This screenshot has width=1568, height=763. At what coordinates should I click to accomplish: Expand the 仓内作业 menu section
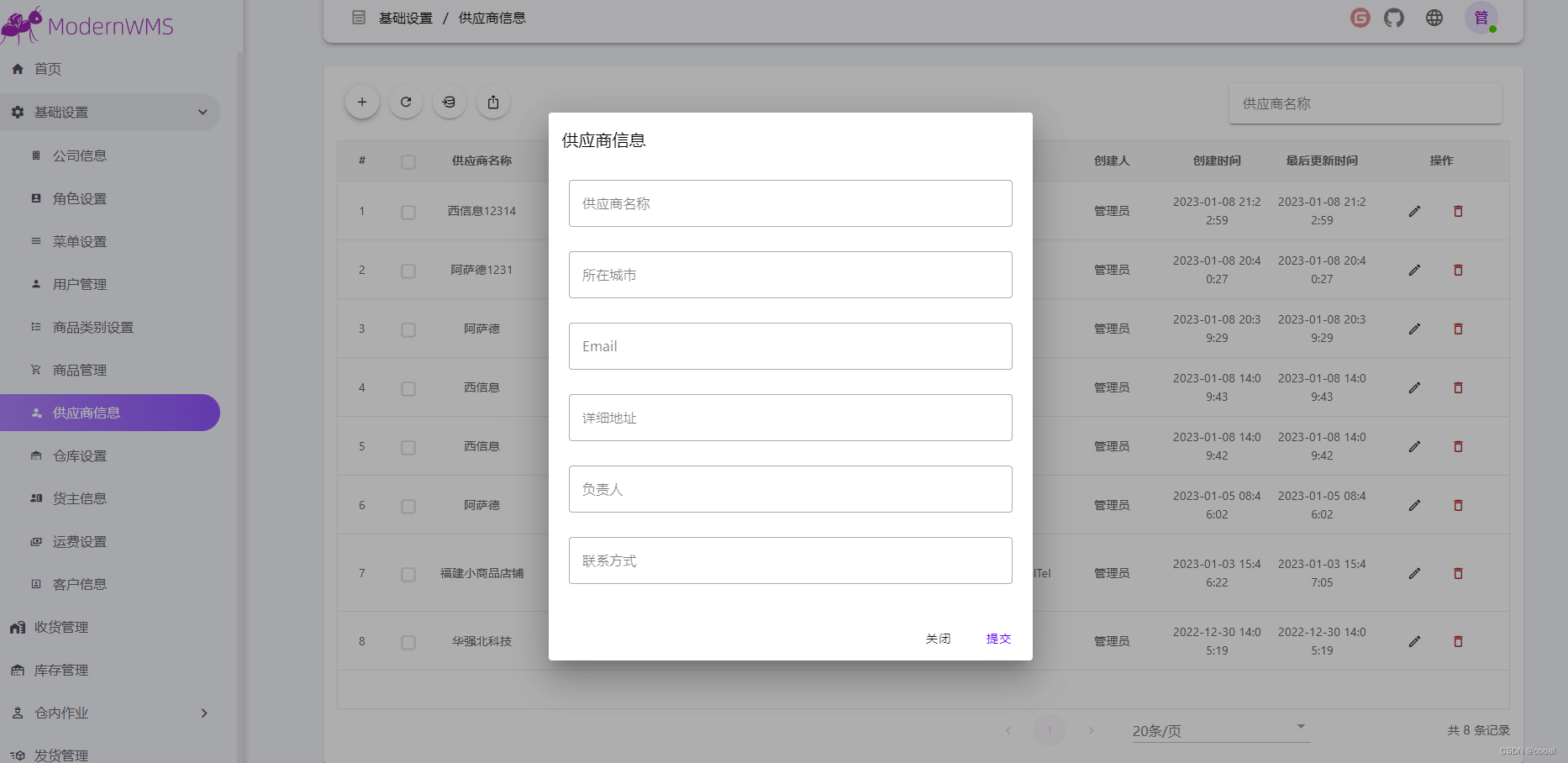pos(110,713)
